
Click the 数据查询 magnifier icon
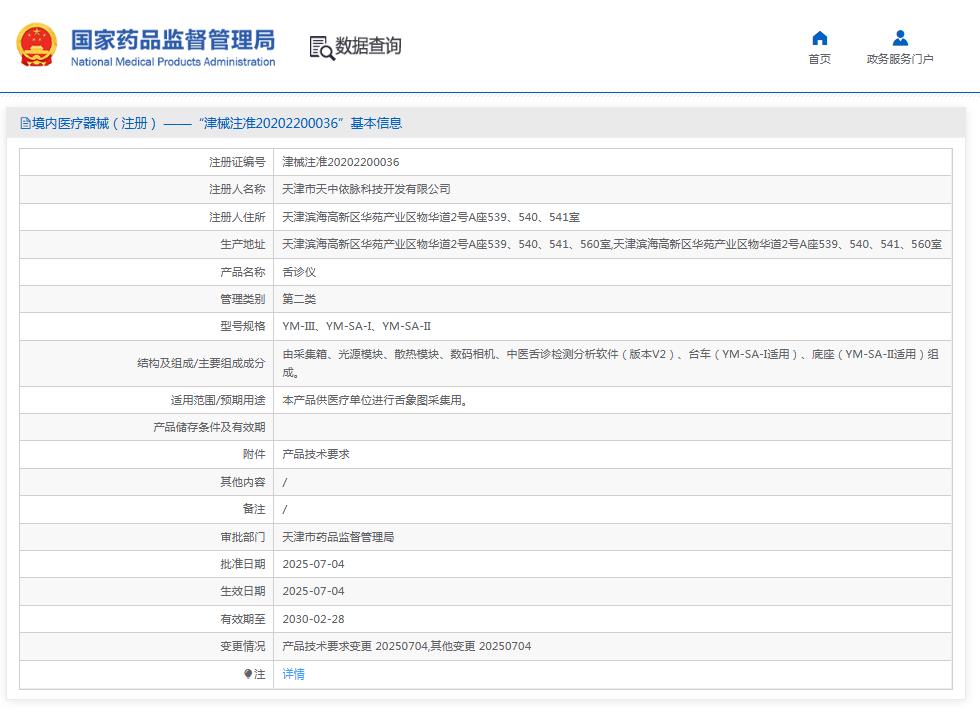point(321,45)
